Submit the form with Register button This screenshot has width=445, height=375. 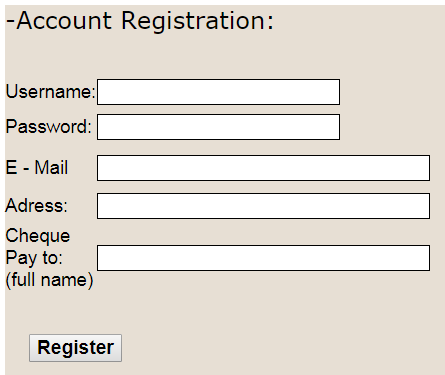point(75,348)
